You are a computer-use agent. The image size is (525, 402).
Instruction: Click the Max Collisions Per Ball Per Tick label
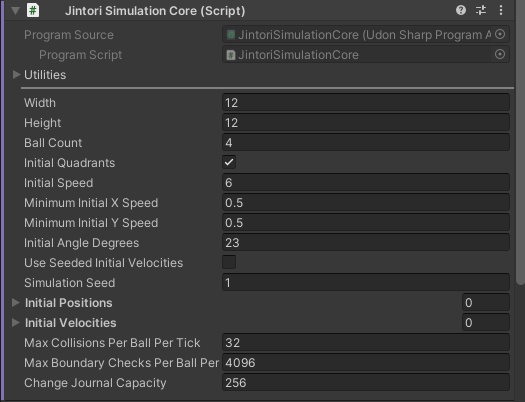(112, 343)
